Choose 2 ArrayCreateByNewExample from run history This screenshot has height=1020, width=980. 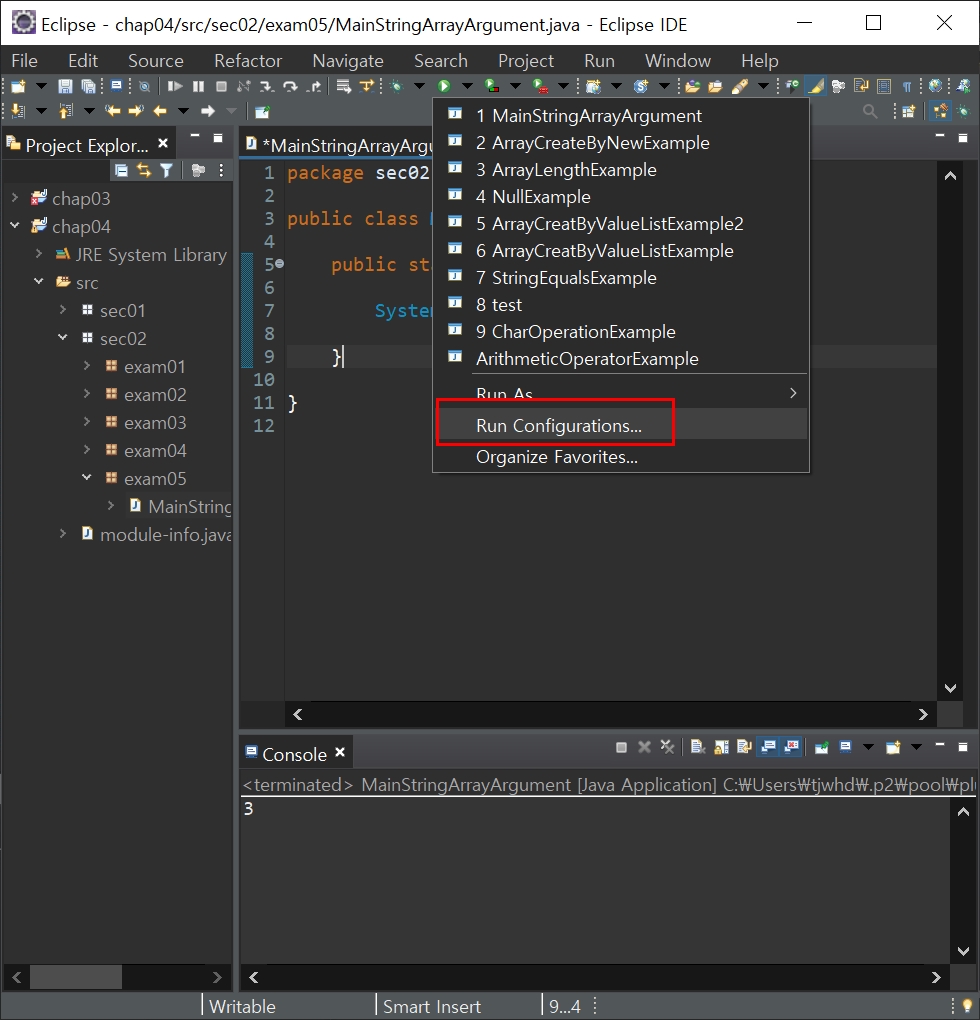click(620, 142)
